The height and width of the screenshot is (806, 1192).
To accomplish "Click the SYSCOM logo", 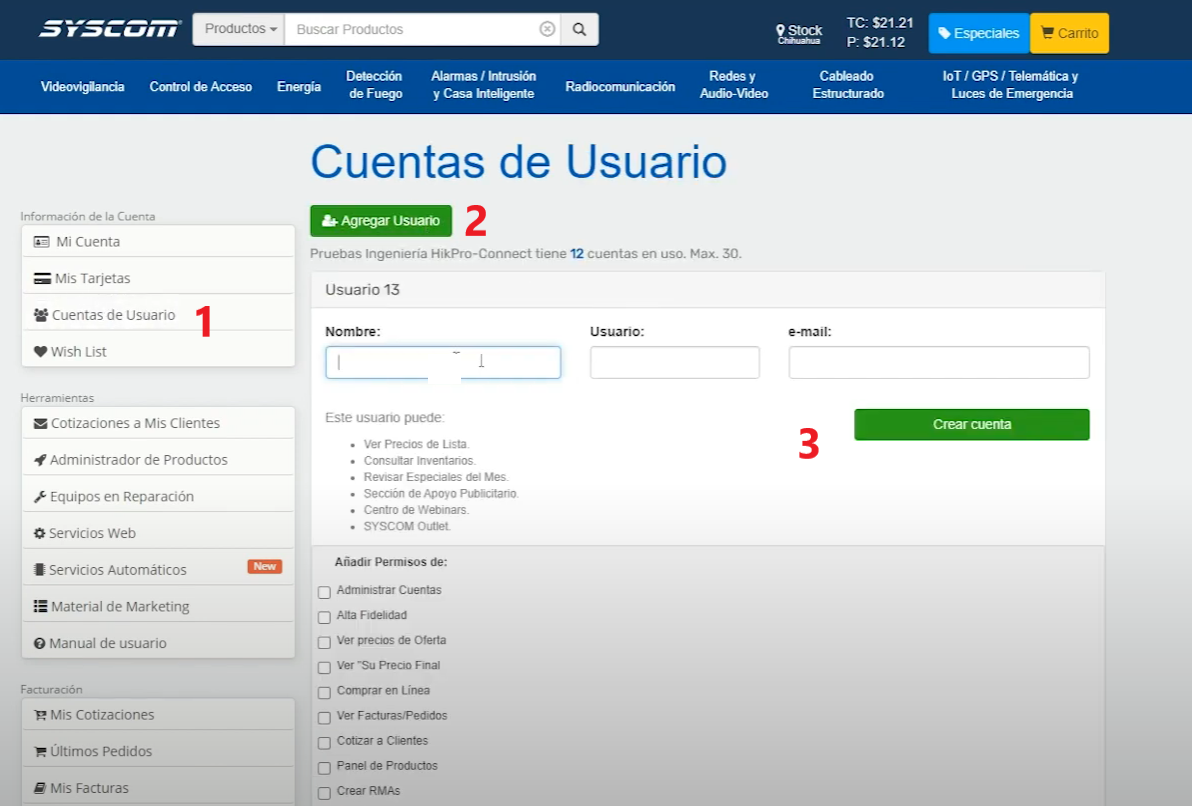I will [110, 29].
